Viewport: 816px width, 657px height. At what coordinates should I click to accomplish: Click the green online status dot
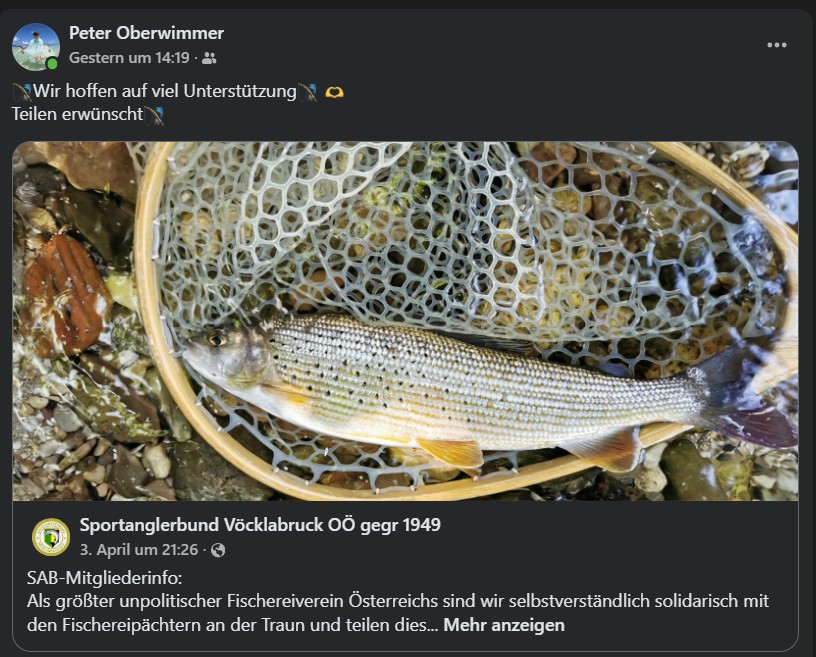point(52,64)
